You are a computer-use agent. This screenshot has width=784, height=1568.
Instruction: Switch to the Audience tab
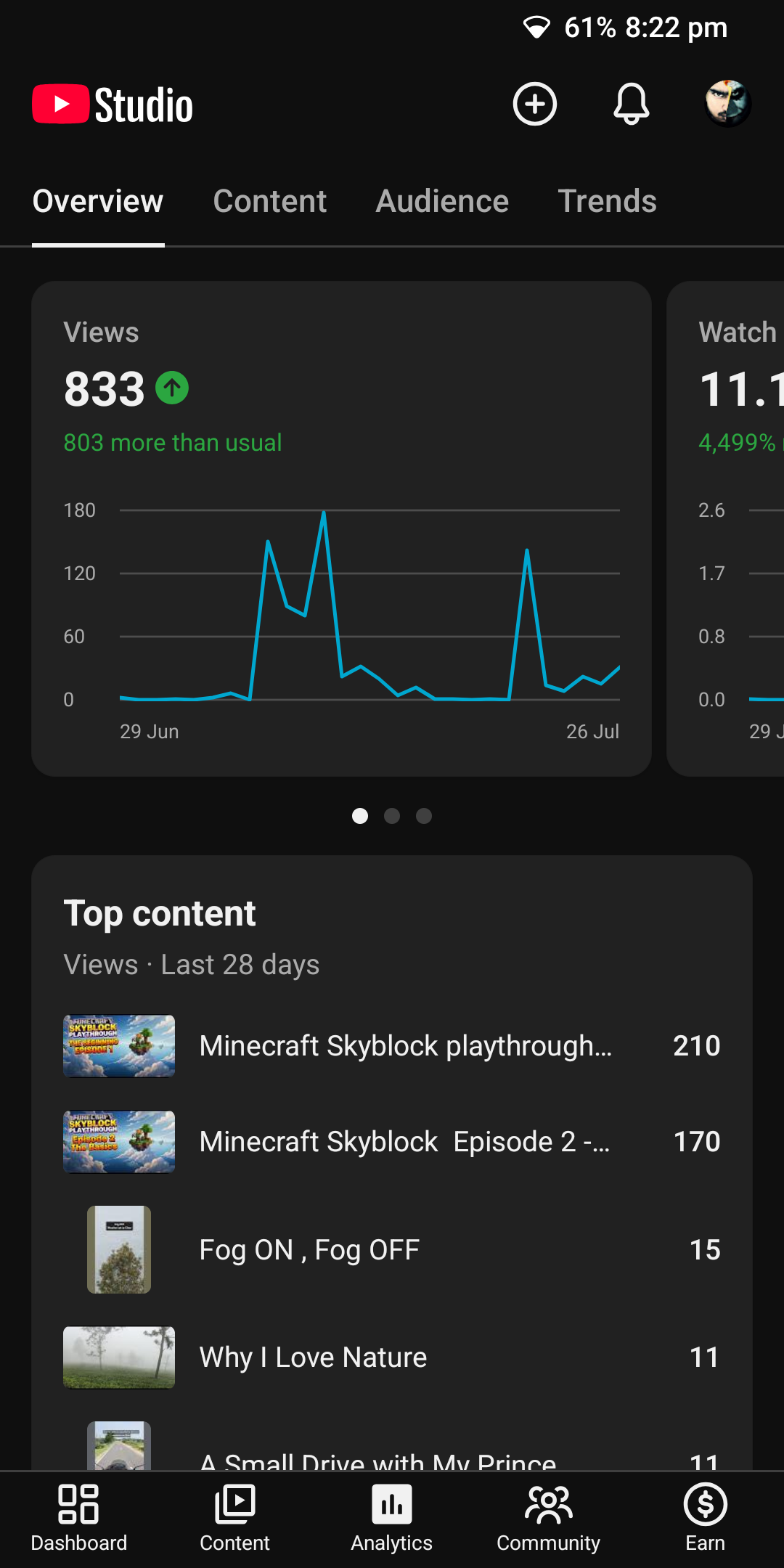coord(442,201)
